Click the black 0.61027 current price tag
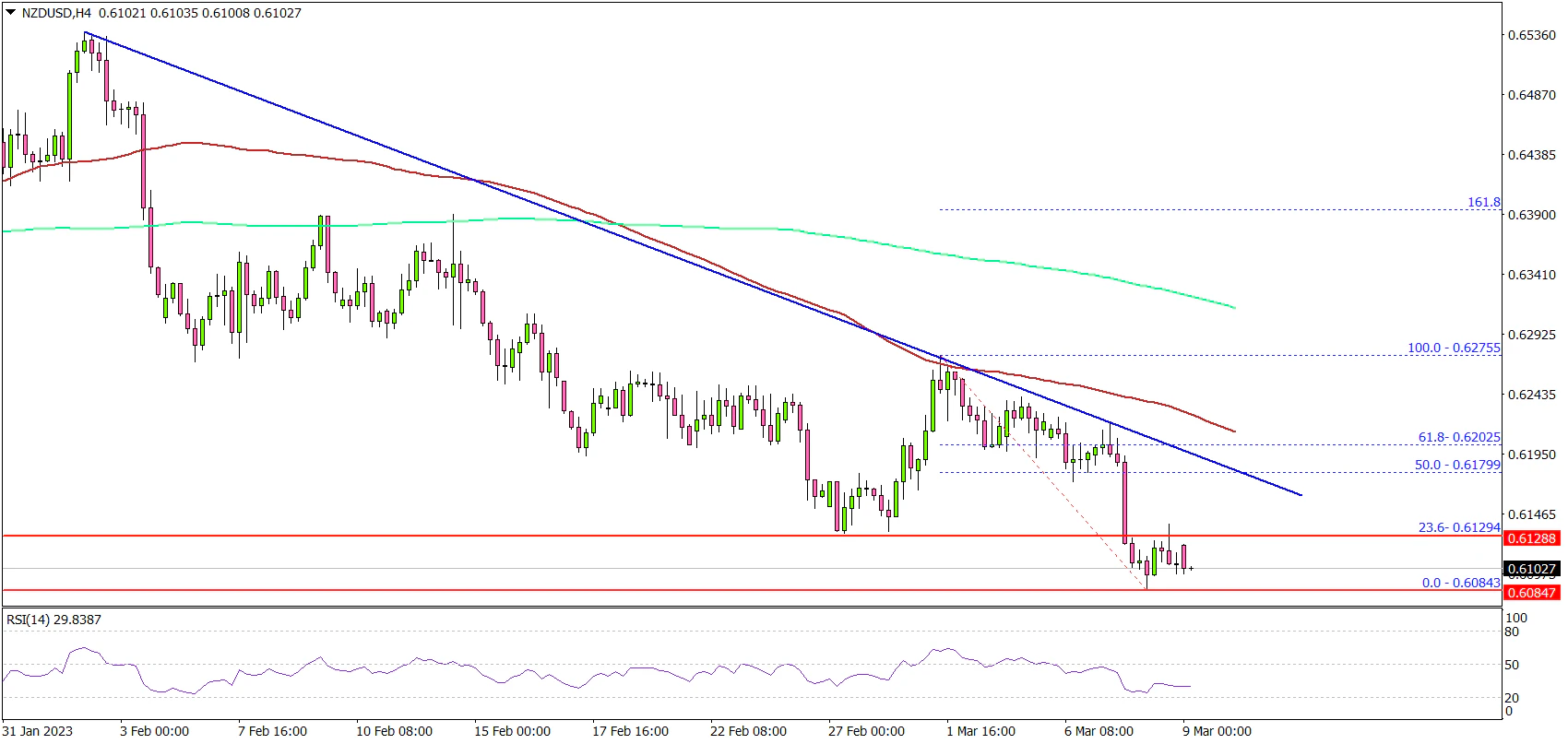The width and height of the screenshot is (1568, 744). pyautogui.click(x=1531, y=569)
